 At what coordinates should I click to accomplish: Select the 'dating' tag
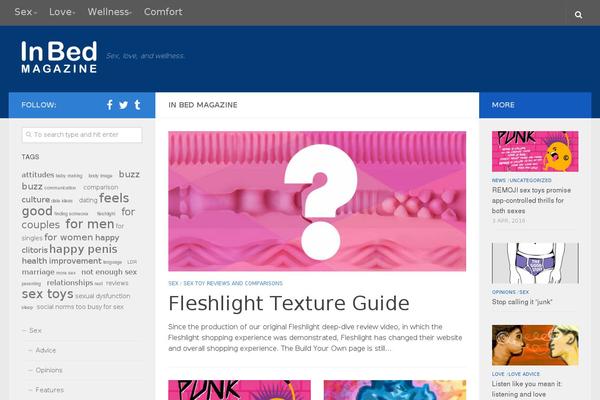[88, 200]
